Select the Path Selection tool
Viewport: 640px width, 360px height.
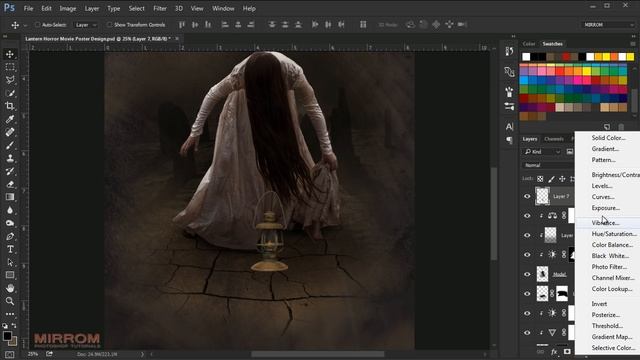point(10,262)
